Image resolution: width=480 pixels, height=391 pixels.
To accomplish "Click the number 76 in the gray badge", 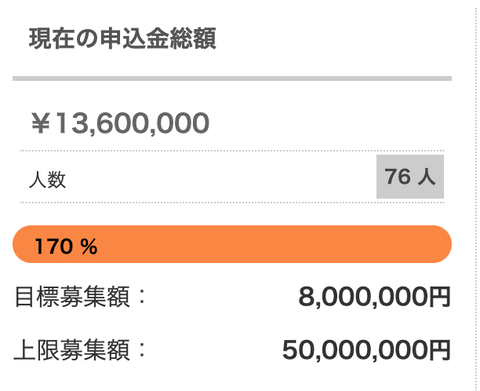I will coord(398,176).
